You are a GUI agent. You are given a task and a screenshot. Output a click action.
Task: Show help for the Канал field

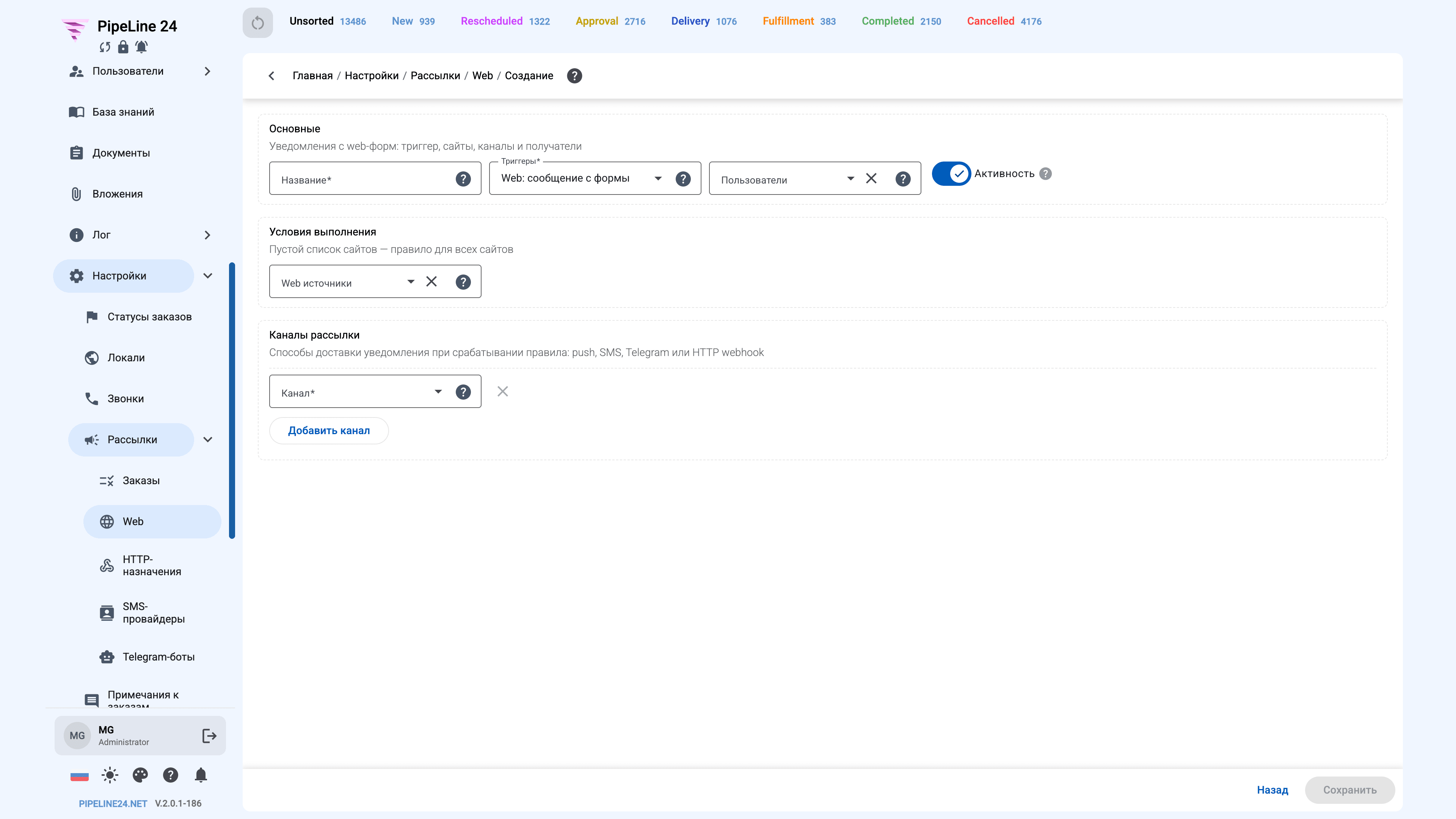[463, 392]
